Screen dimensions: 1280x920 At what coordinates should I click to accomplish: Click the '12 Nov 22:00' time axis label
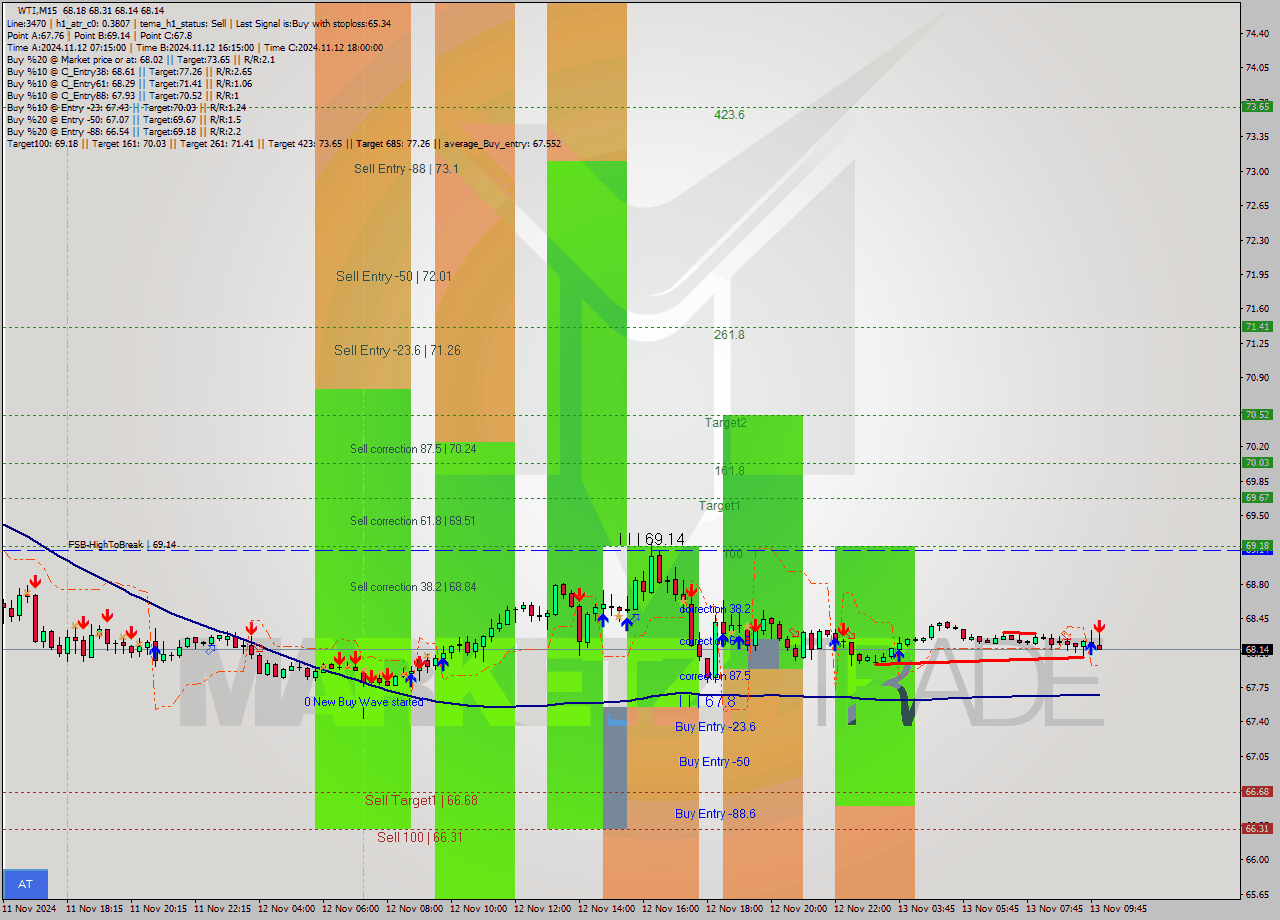(x=863, y=909)
